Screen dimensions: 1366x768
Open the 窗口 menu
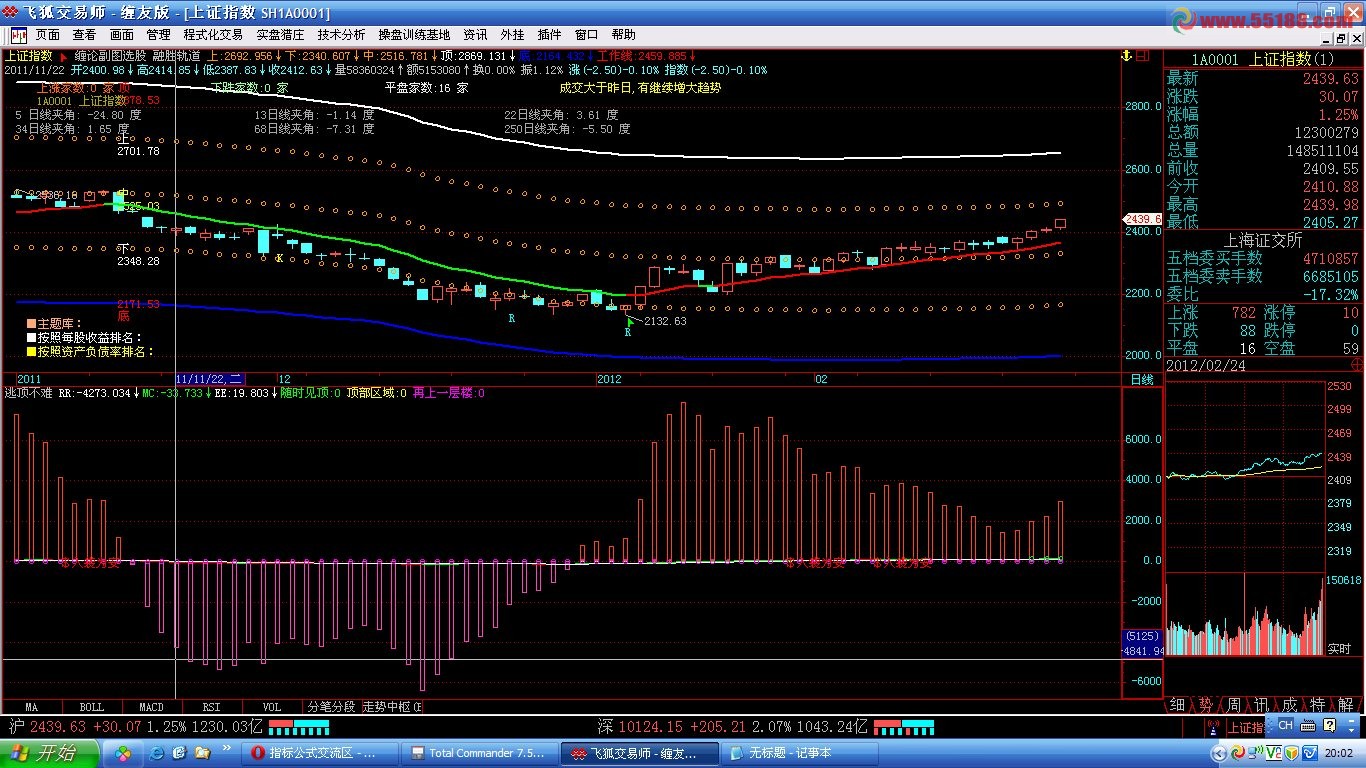point(586,35)
